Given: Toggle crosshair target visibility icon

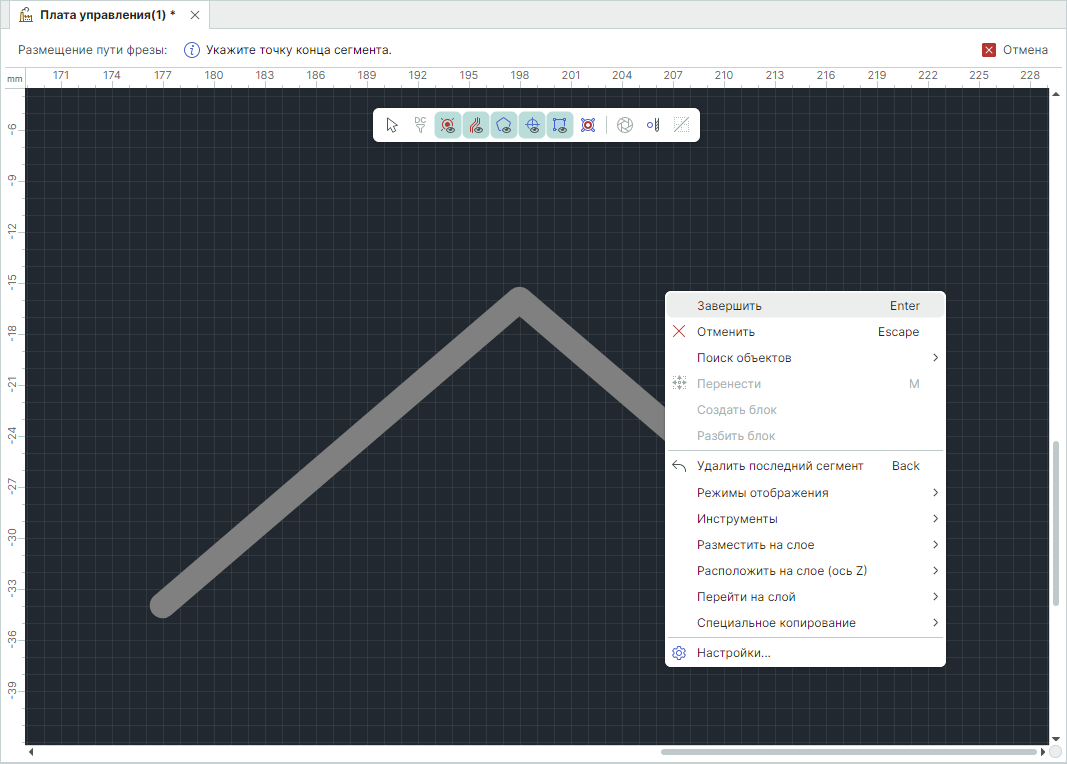Looking at the screenshot, I should click(532, 125).
